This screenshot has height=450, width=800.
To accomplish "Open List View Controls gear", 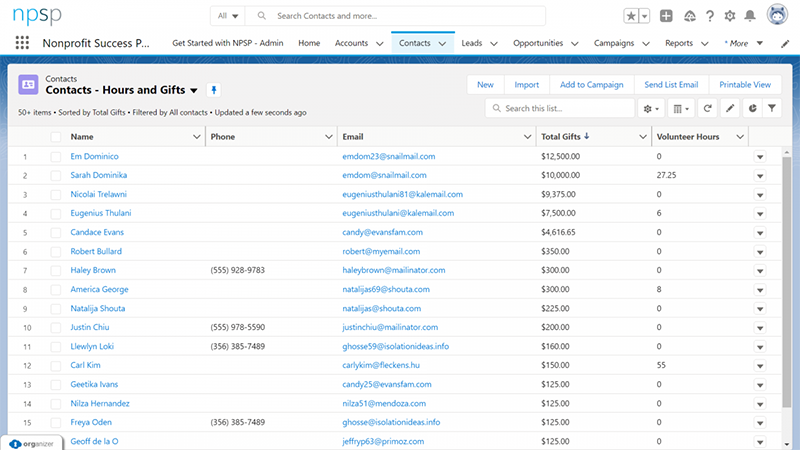I will tap(651, 108).
